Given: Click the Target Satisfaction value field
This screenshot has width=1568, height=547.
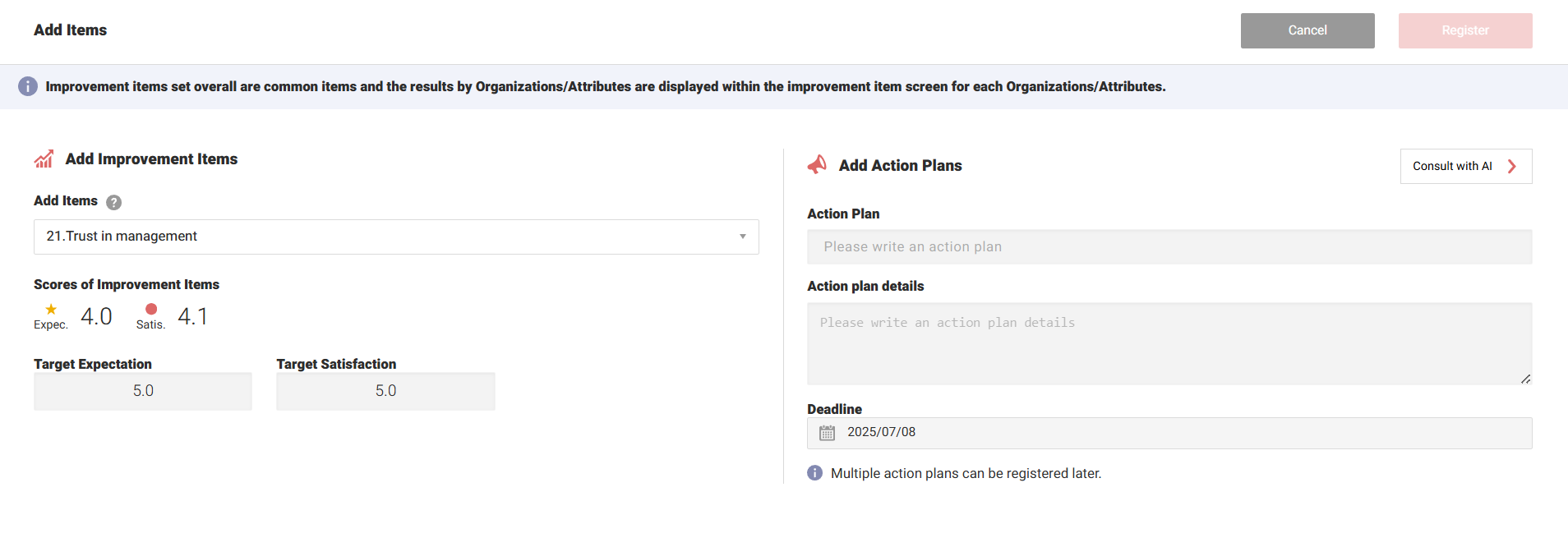Looking at the screenshot, I should (x=385, y=391).
